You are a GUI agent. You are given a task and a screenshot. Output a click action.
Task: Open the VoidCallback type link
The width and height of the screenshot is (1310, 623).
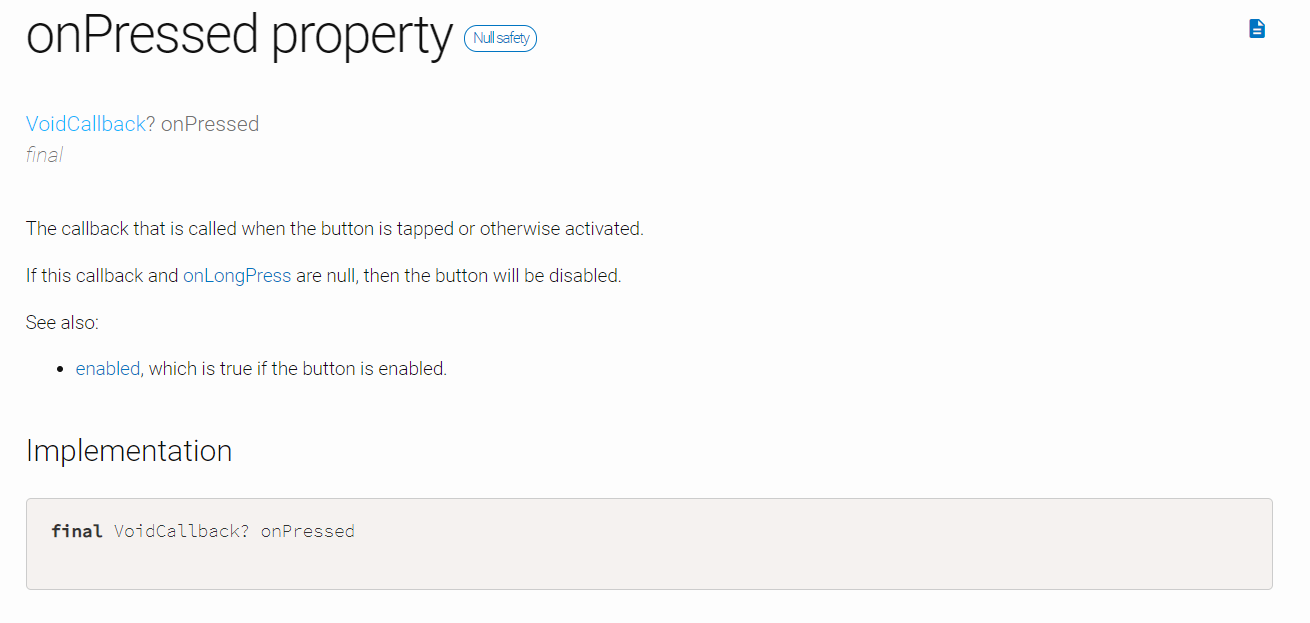(86, 124)
